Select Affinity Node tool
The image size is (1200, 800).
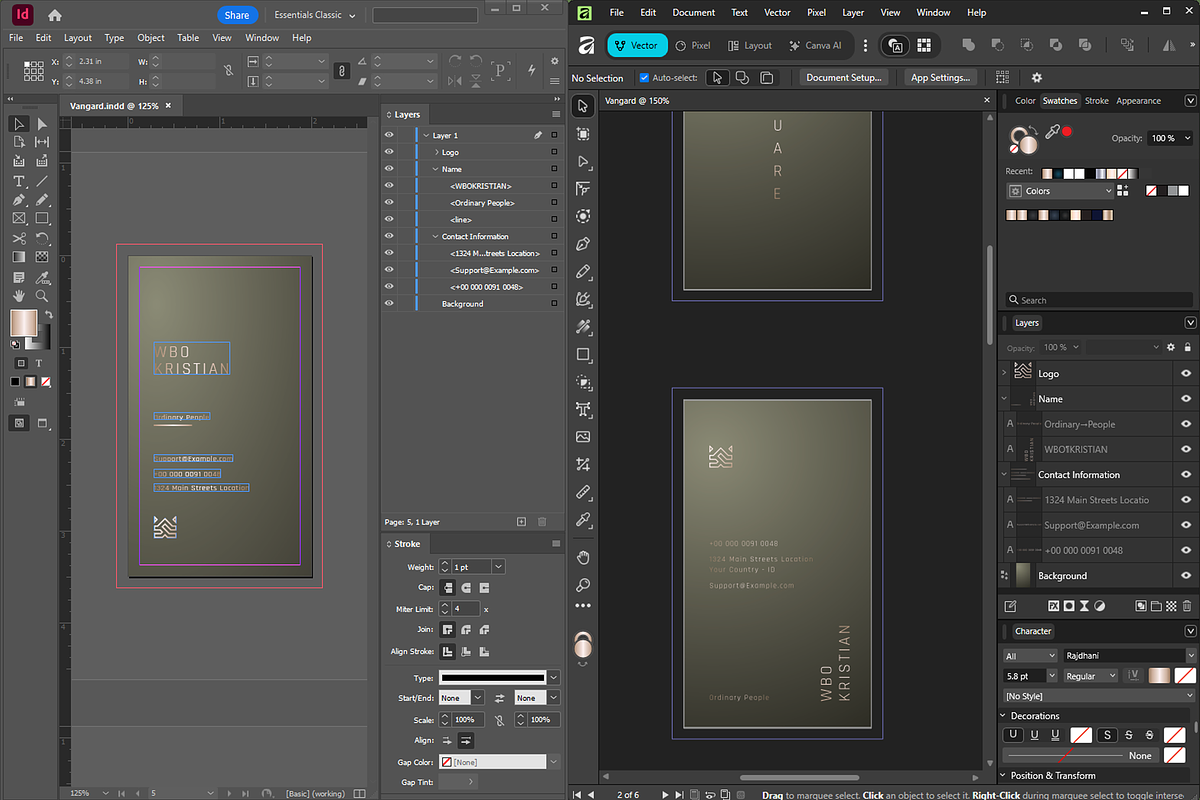coord(584,161)
